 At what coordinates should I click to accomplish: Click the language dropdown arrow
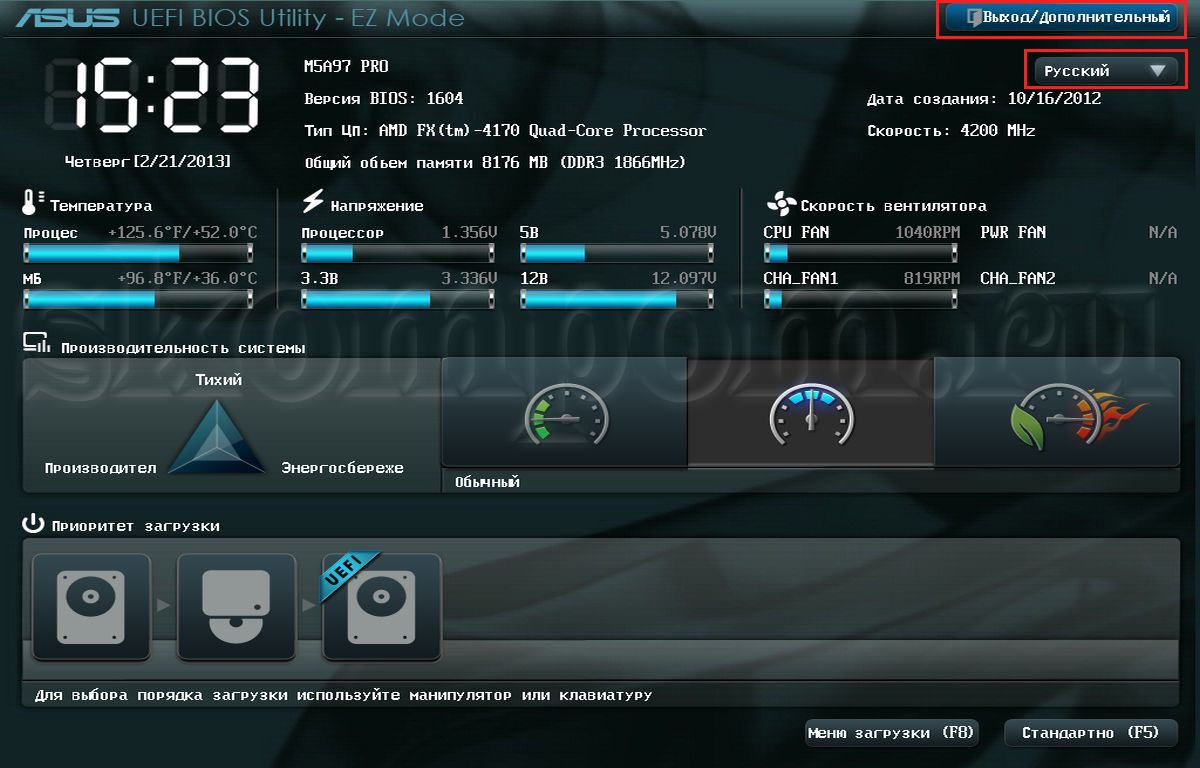[1158, 71]
